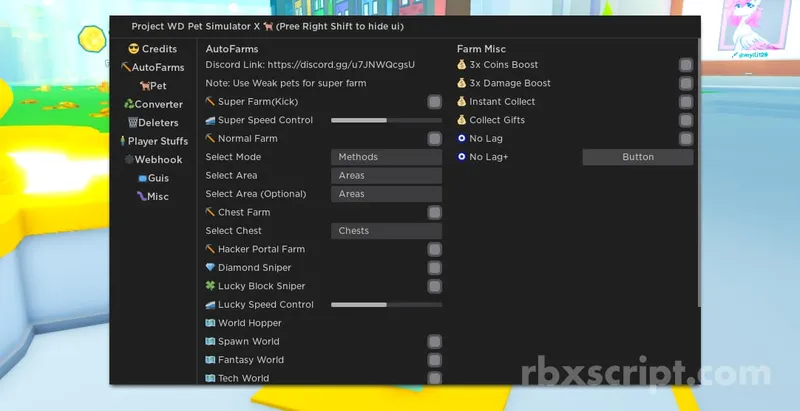Image resolution: width=800 pixels, height=411 pixels.
Task: Click the train icon beside Lucky Speed Control
Action: point(210,304)
